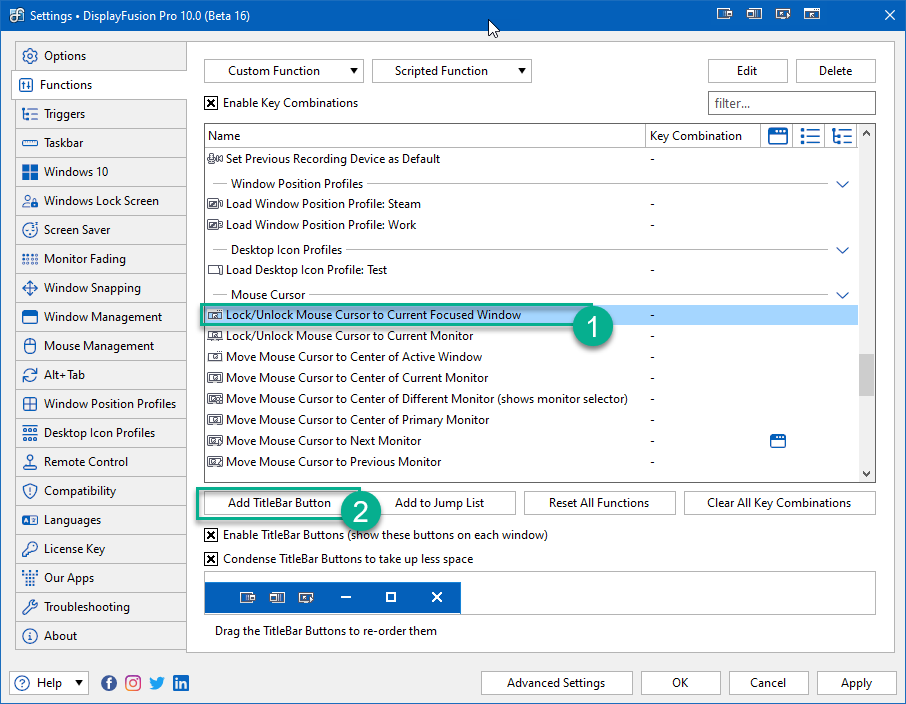Open the Twitter icon link
The width and height of the screenshot is (906, 704).
157,683
